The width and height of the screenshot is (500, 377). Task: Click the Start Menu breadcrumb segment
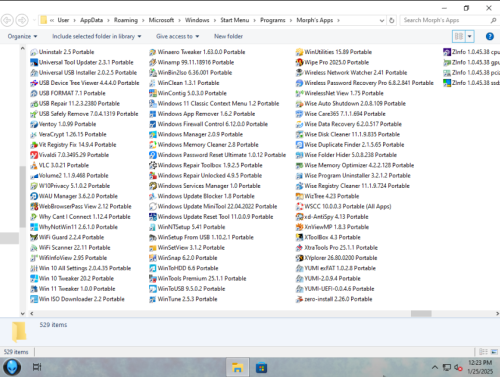tap(235, 20)
